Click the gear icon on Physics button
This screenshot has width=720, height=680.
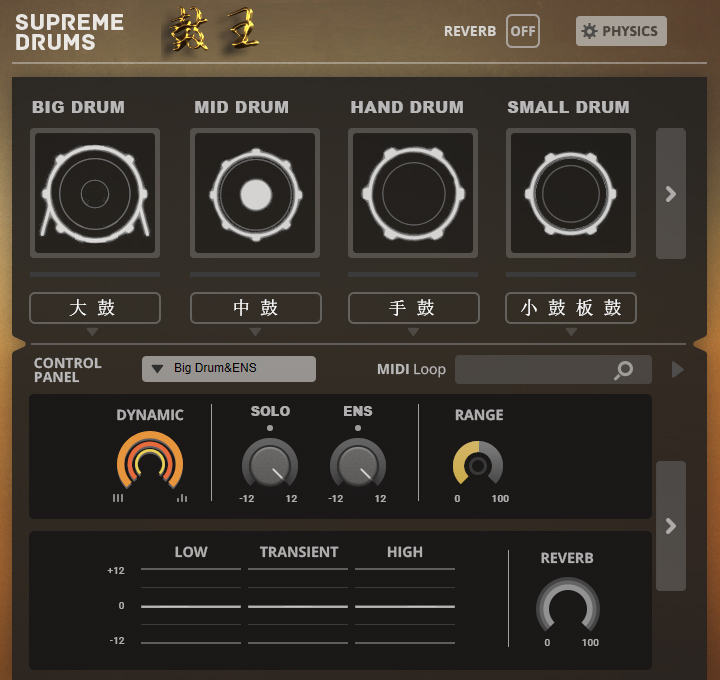(589, 31)
